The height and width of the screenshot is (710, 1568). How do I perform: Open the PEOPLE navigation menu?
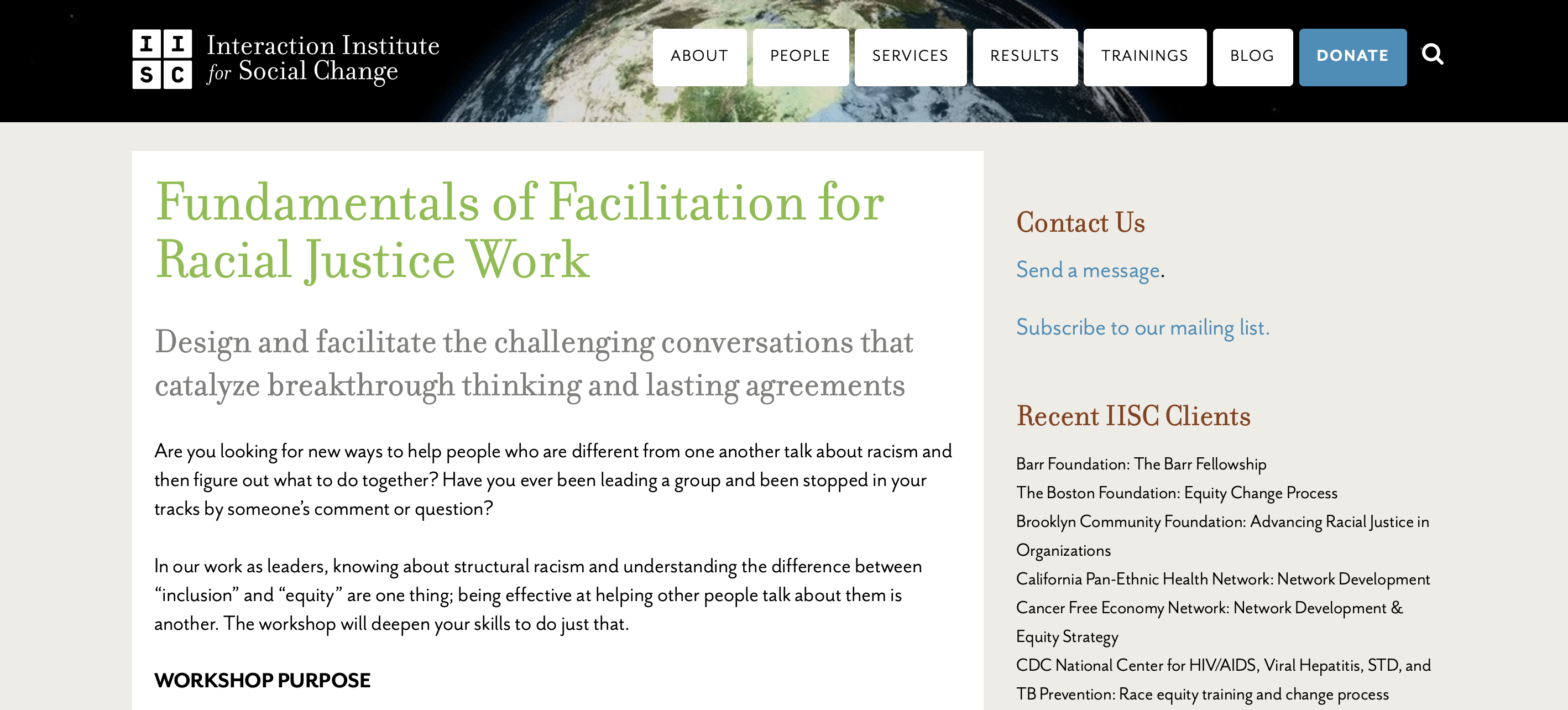[799, 56]
